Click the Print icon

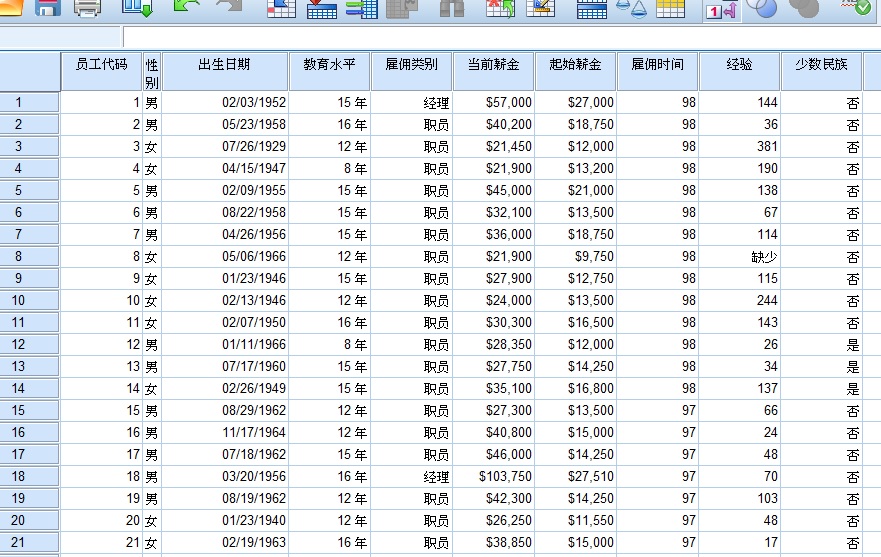(x=88, y=8)
